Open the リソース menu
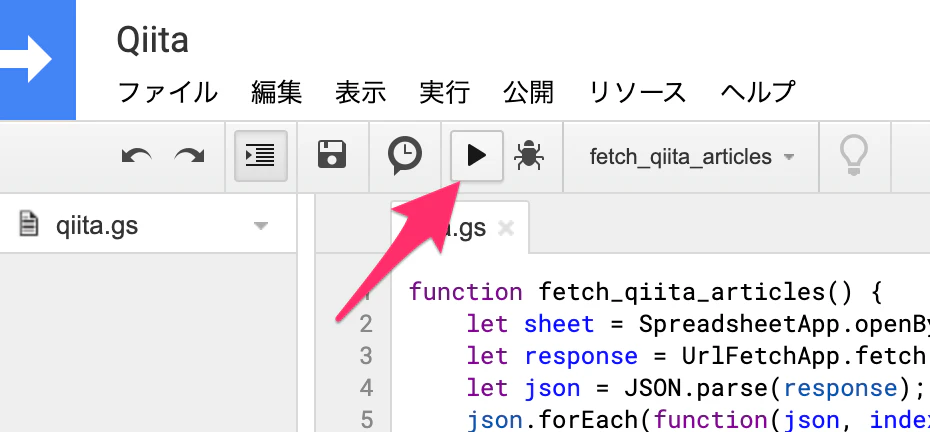 click(638, 93)
